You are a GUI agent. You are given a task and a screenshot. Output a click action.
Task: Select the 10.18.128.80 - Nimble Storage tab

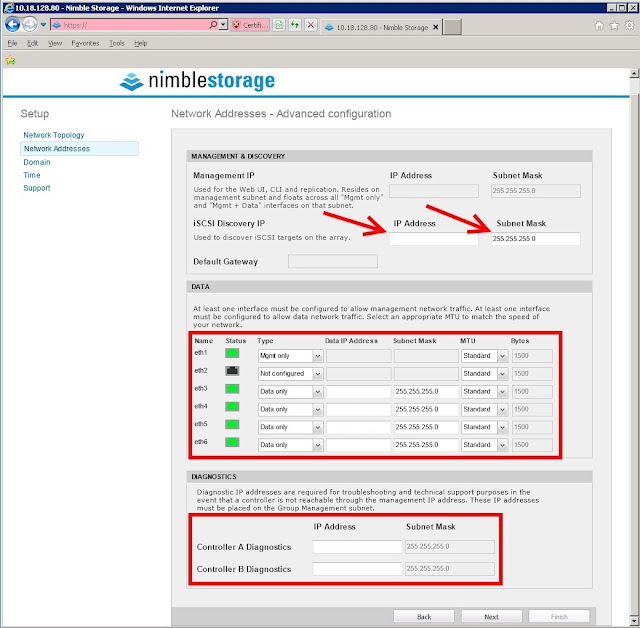[381, 27]
